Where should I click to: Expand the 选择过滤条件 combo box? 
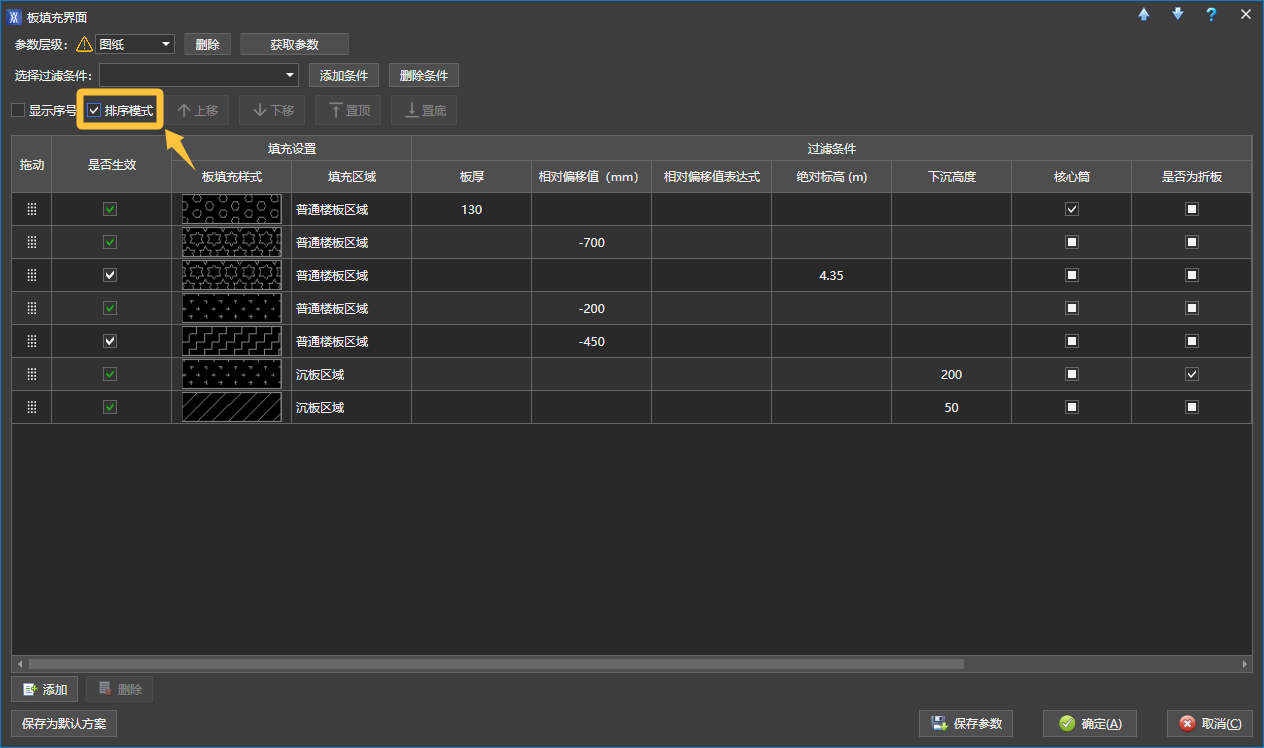[290, 75]
